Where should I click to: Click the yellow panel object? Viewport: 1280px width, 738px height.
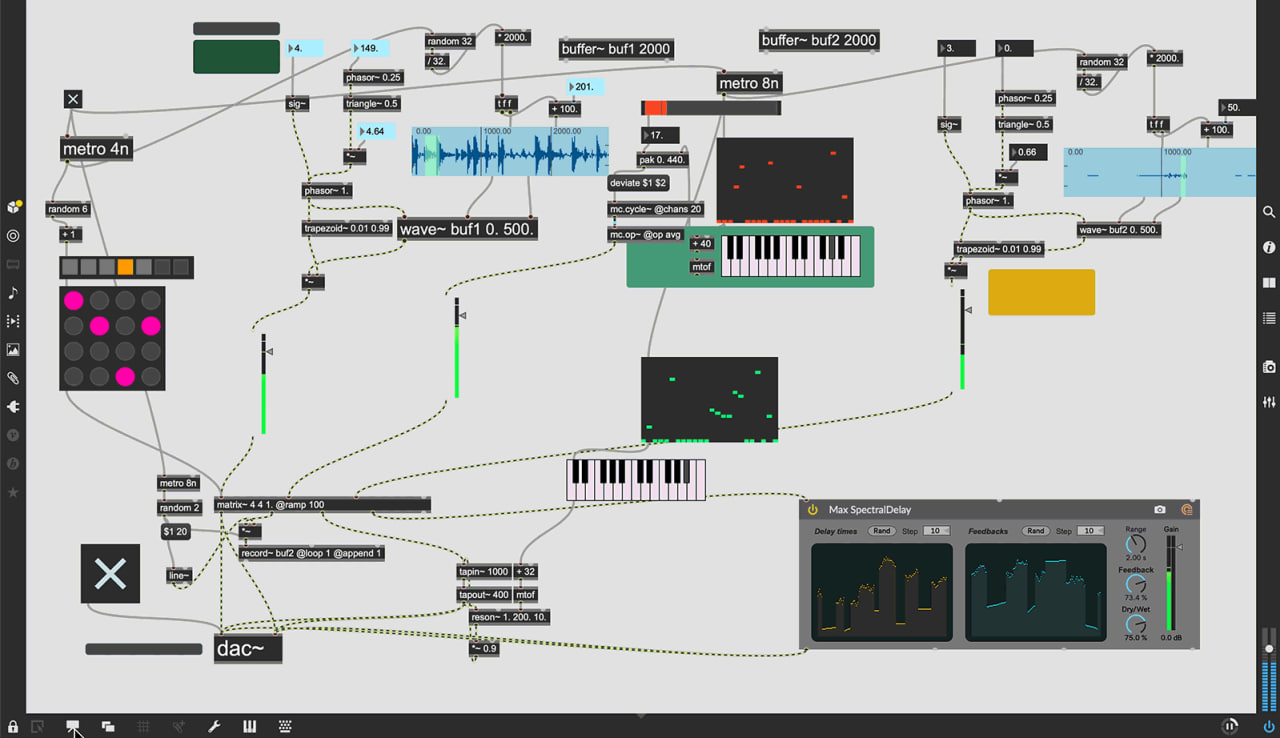click(1041, 292)
